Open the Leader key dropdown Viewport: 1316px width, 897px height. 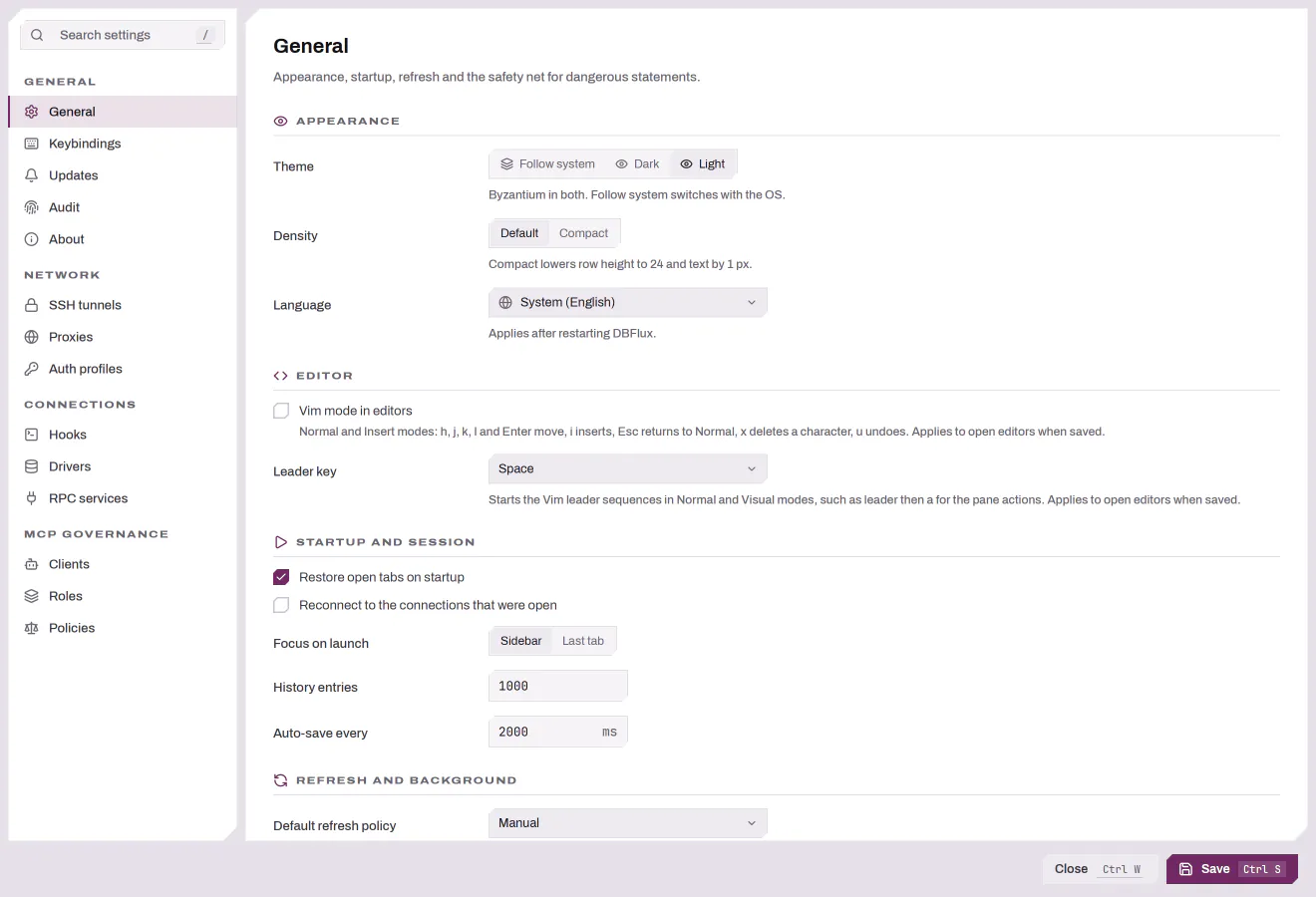pyautogui.click(x=628, y=468)
